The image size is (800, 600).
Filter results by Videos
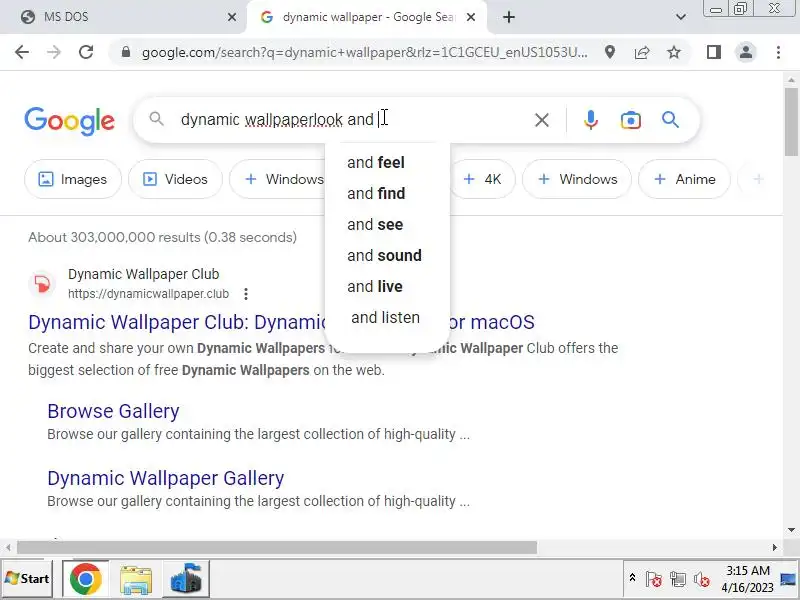176,179
